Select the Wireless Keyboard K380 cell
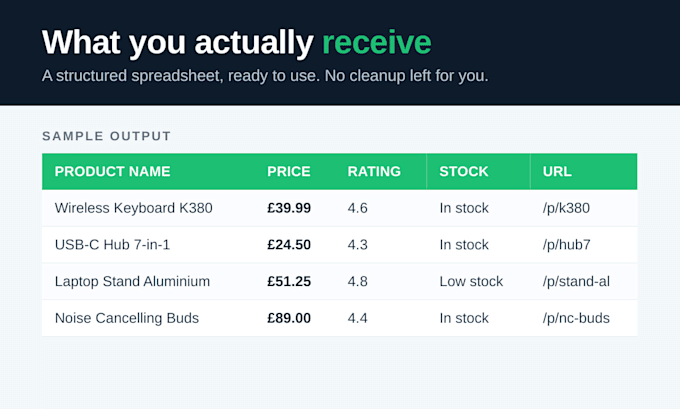 pos(134,208)
